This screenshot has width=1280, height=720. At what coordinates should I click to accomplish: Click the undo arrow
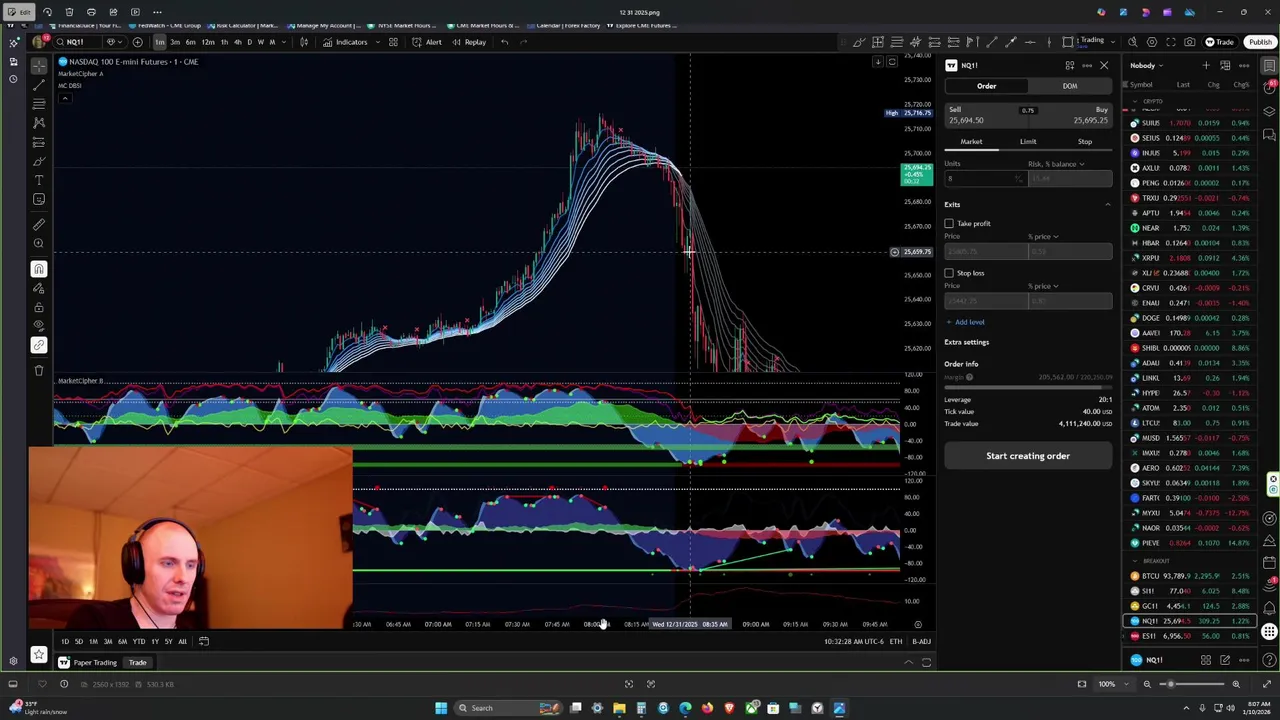tap(505, 42)
